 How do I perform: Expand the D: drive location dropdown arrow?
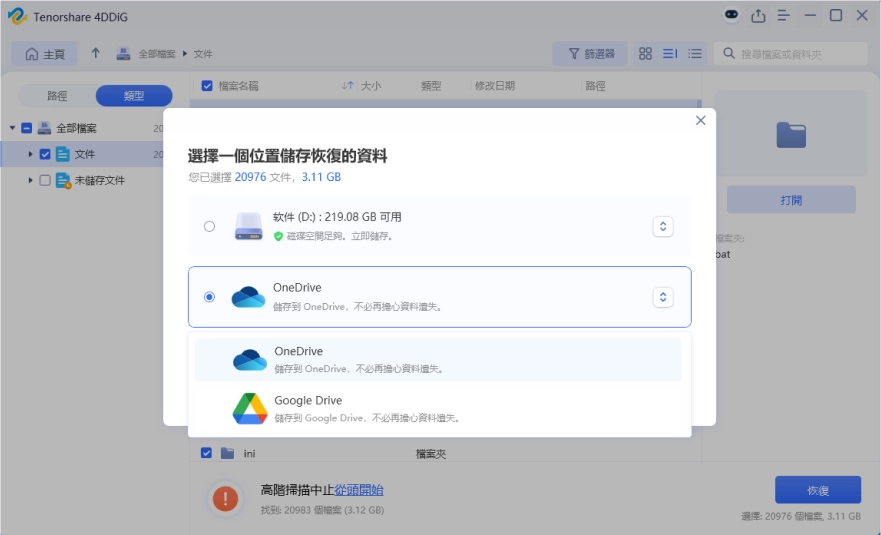pos(662,226)
